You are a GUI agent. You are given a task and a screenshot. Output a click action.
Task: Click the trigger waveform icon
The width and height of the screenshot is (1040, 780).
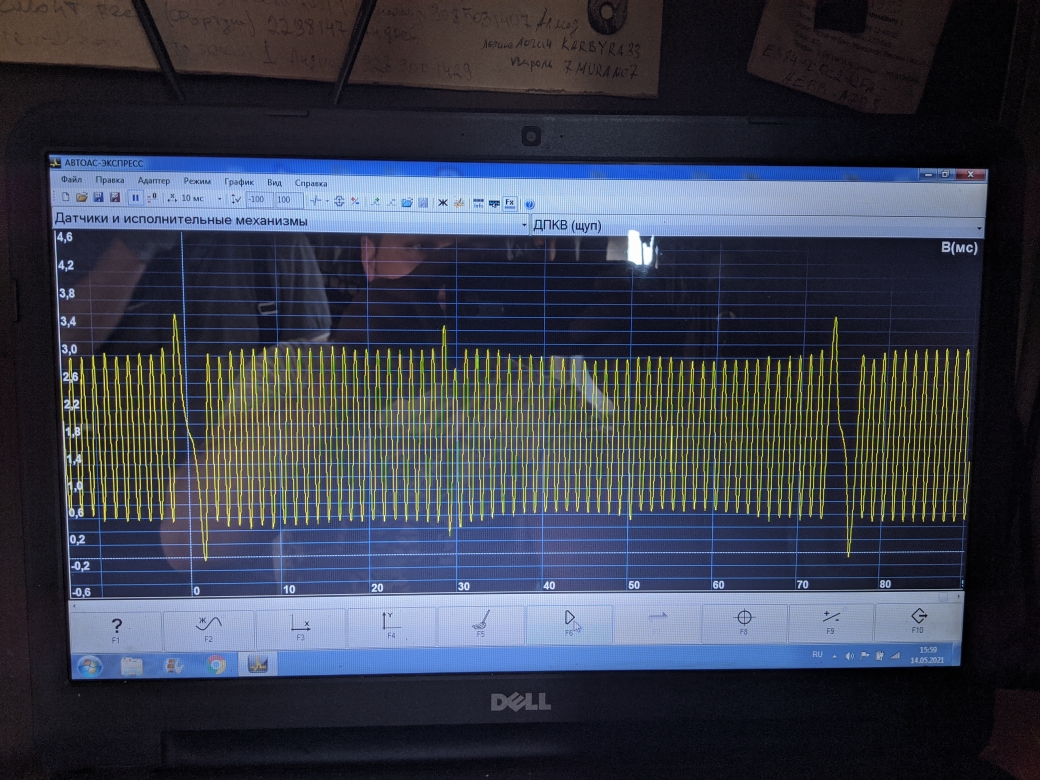pos(316,200)
